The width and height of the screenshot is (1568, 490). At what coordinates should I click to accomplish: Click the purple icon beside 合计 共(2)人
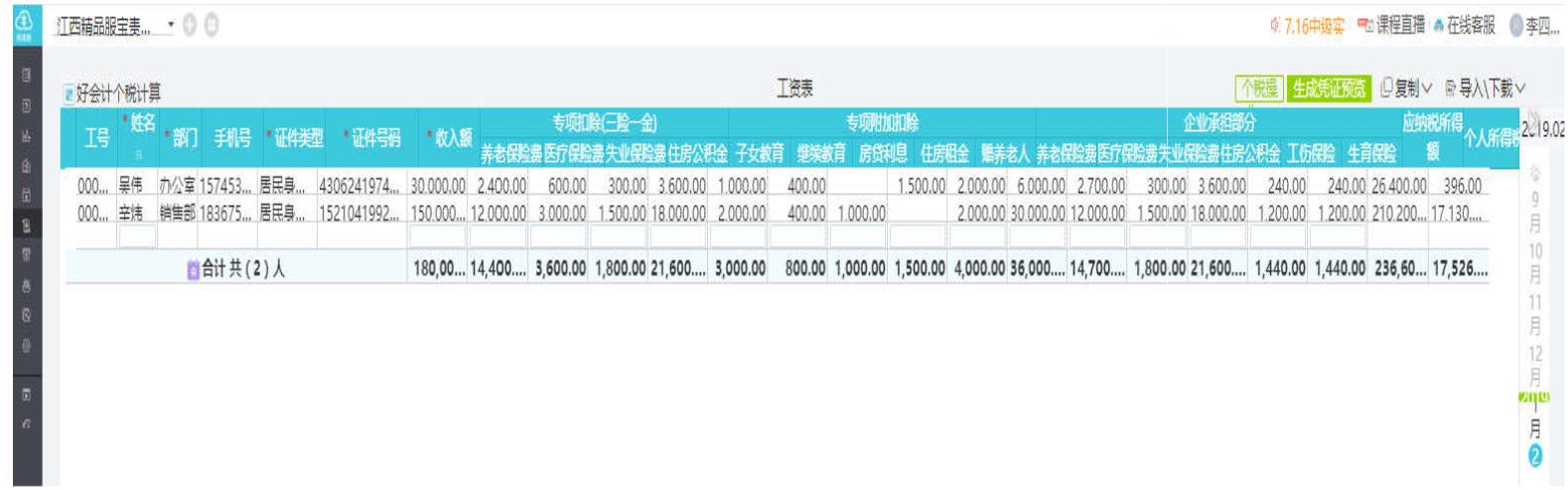coord(193,269)
